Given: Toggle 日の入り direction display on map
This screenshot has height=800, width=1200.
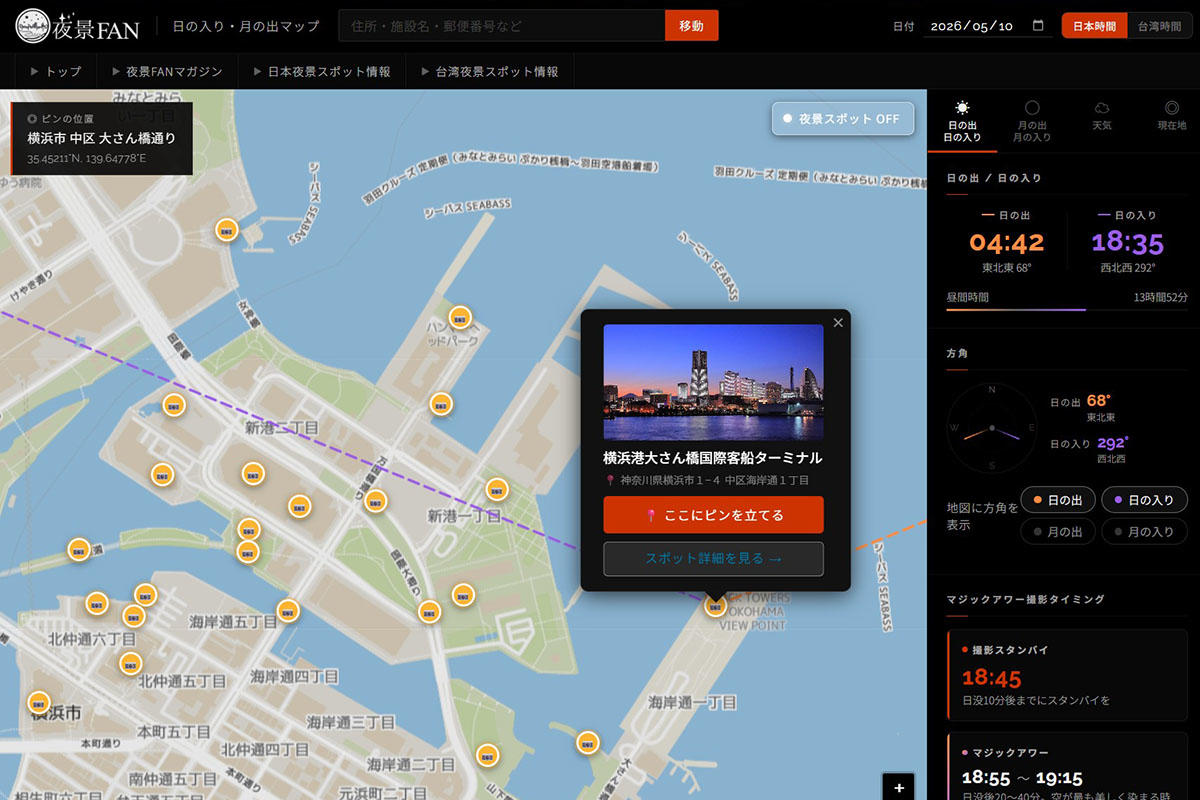Looking at the screenshot, I should point(1144,500).
